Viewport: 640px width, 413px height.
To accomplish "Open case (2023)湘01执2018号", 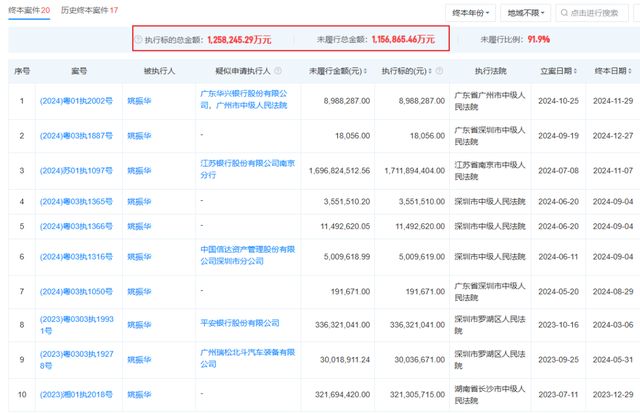I will (x=76, y=395).
